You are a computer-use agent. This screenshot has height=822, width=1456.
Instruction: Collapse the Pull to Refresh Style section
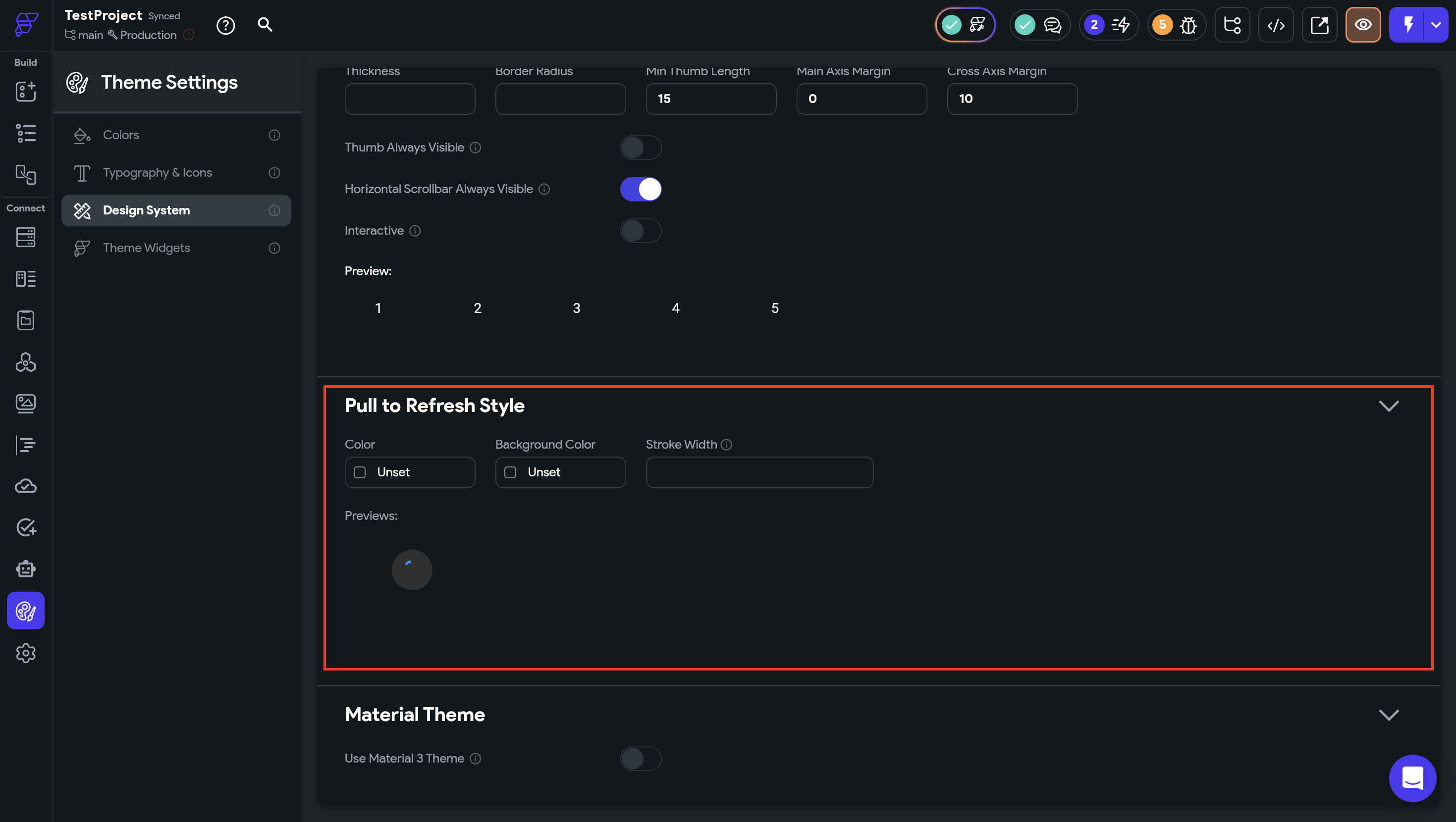tap(1388, 406)
